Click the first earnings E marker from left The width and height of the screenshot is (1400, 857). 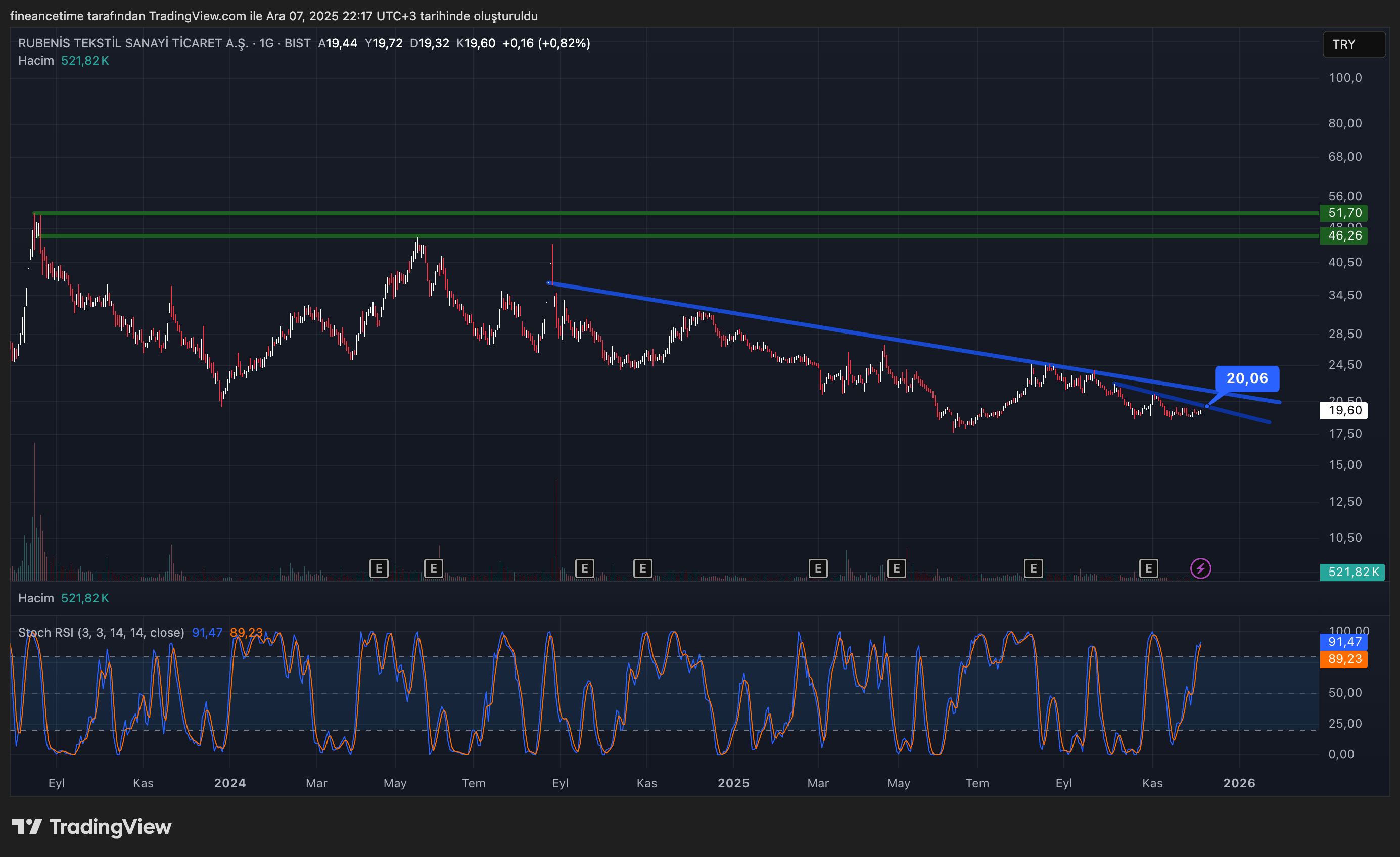(379, 568)
